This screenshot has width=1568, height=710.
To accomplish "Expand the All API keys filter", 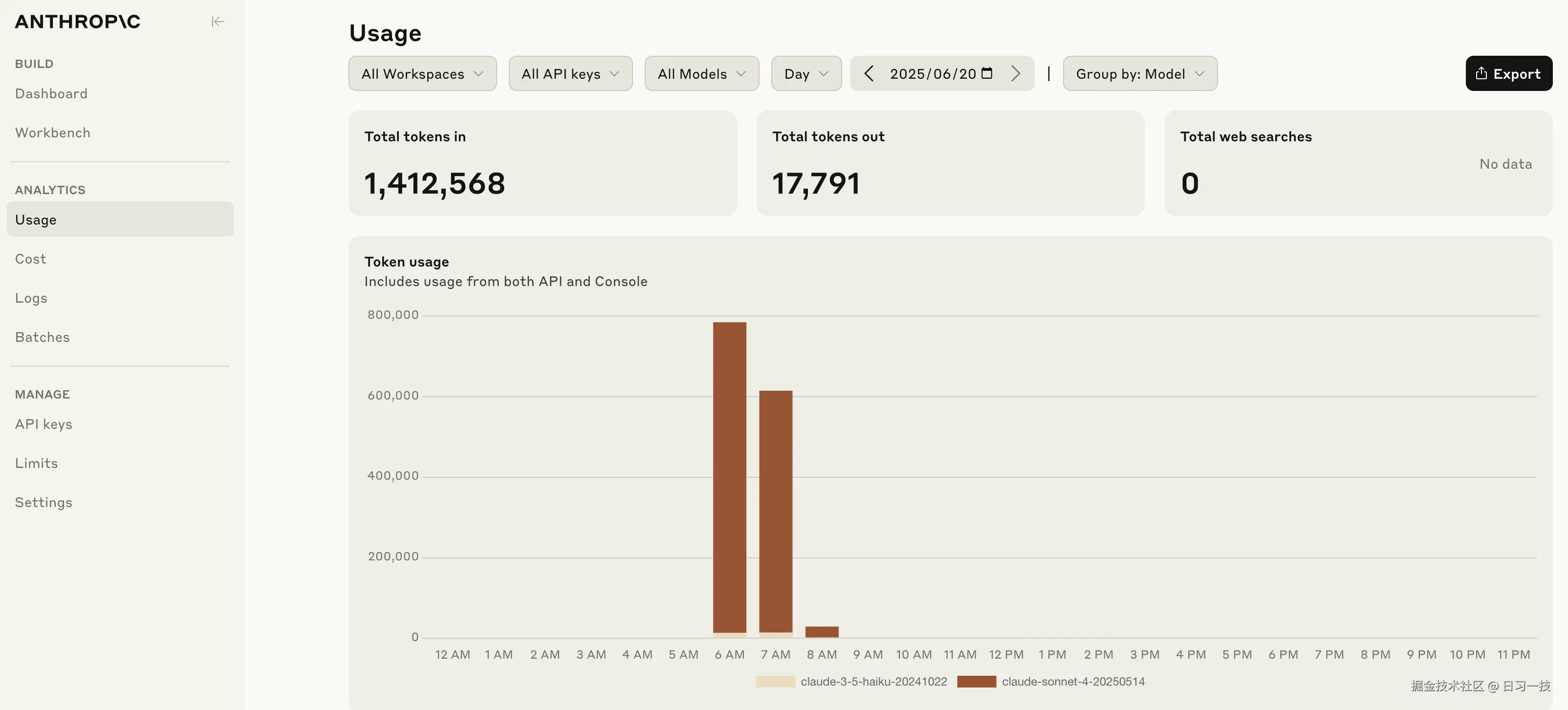I will [570, 74].
